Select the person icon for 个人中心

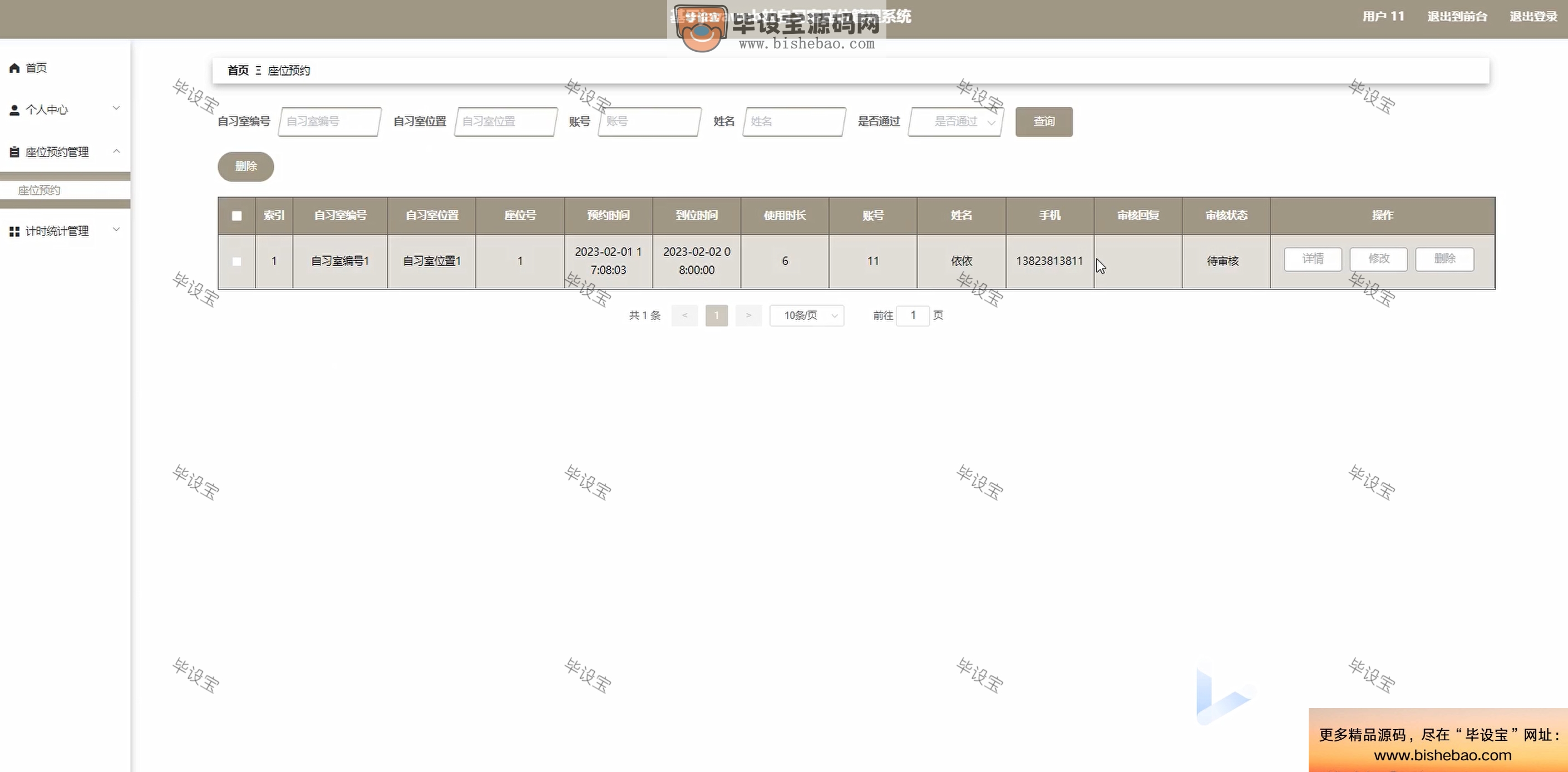click(x=14, y=110)
